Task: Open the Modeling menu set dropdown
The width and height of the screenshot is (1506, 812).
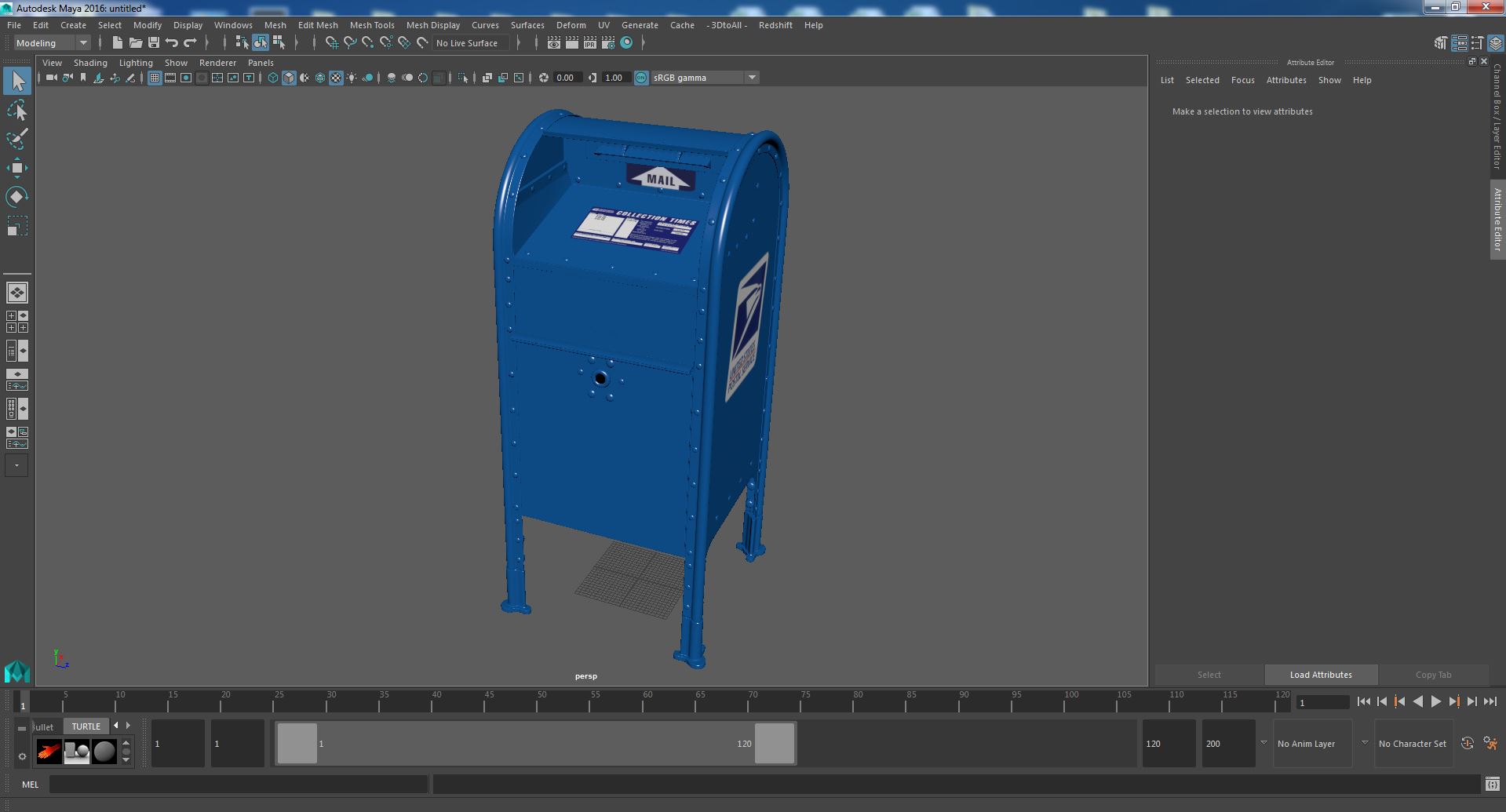Action: pyautogui.click(x=52, y=43)
